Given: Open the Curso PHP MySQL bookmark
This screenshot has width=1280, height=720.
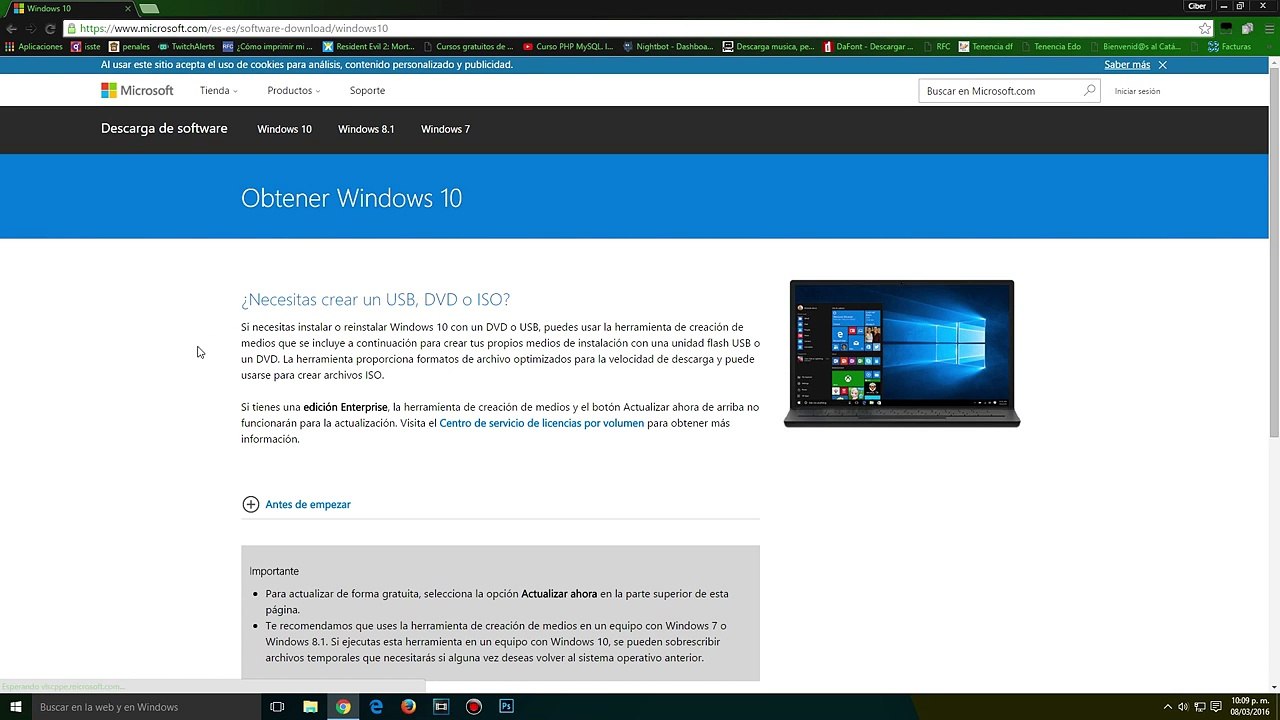Looking at the screenshot, I should click(568, 46).
